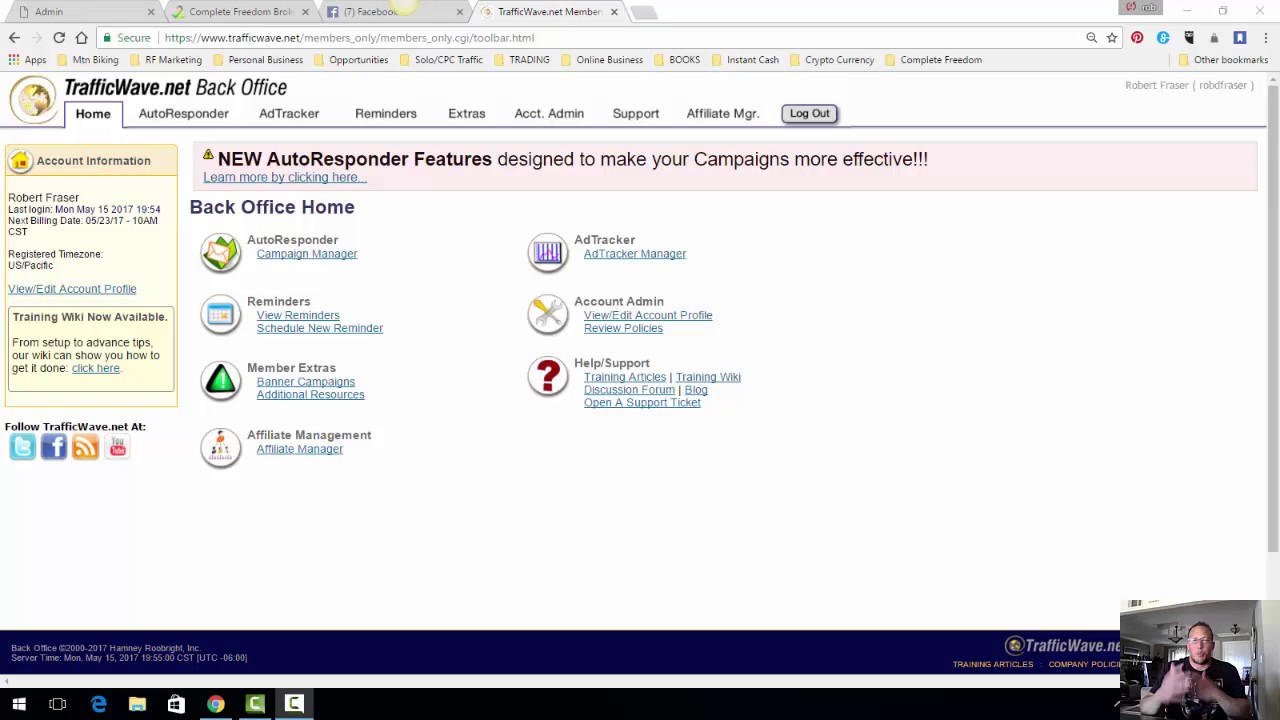Open the Windows Store taskbar icon
The width and height of the screenshot is (1280, 720).
click(x=176, y=704)
